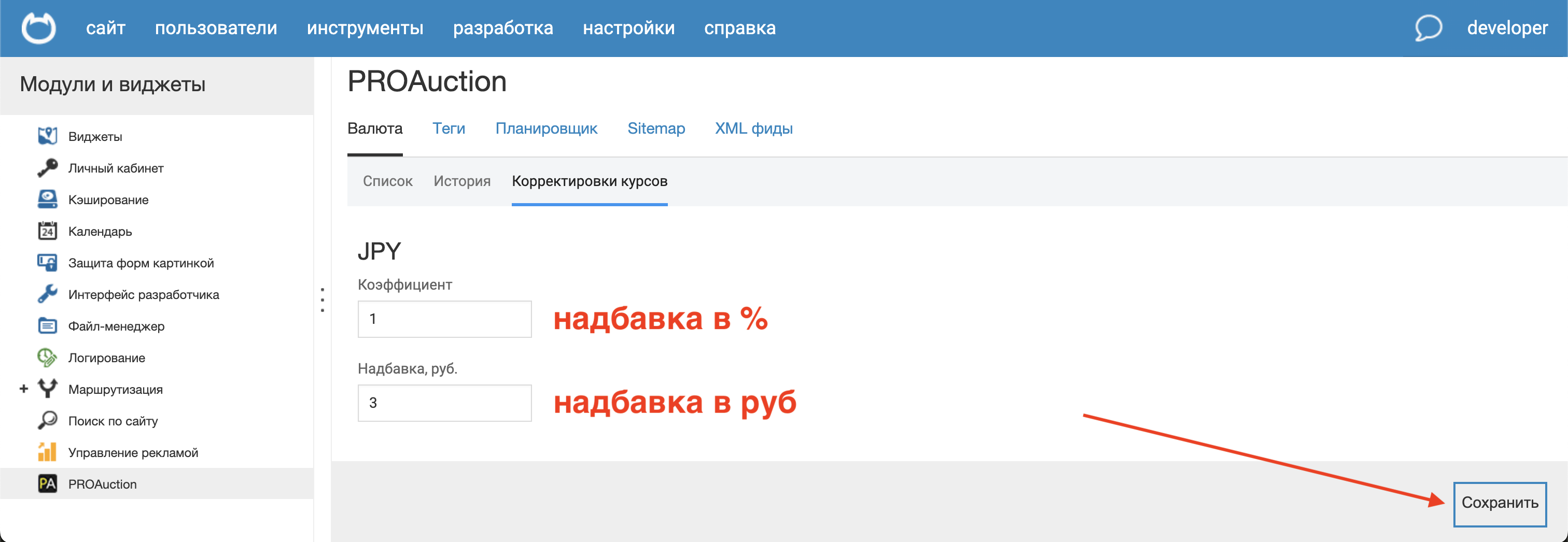This screenshot has height=542, width=1568.
Task: Click the PROAuction page title
Action: click(x=427, y=81)
